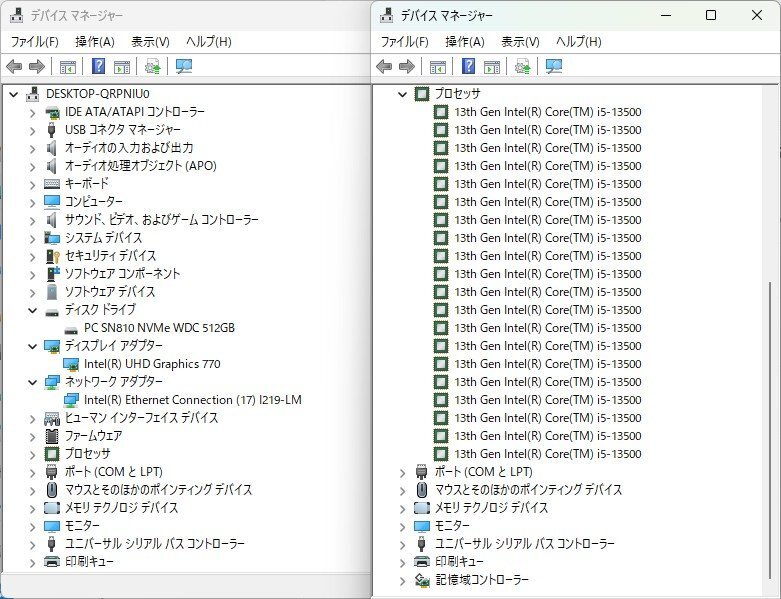Collapse ディスプレイ アダプター category

pyautogui.click(x=32, y=346)
